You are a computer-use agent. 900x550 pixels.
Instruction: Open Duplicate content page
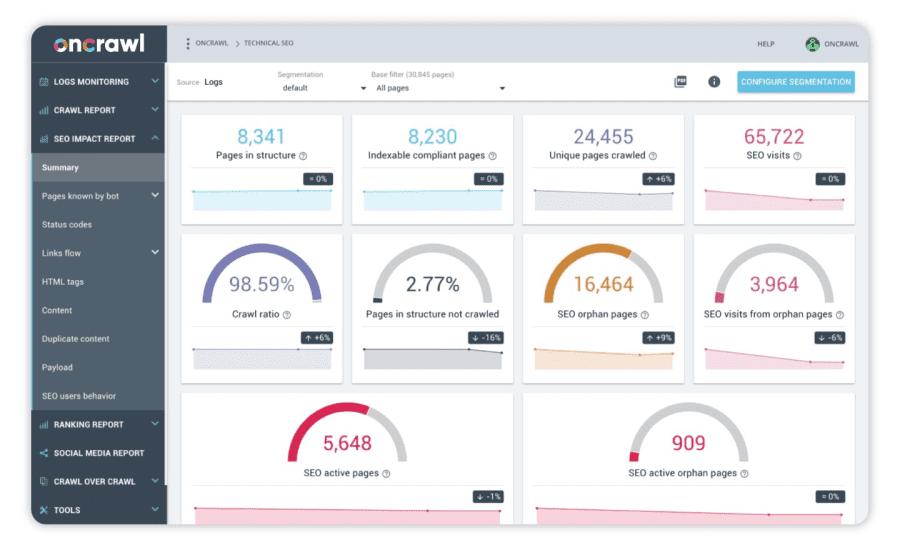(75, 339)
